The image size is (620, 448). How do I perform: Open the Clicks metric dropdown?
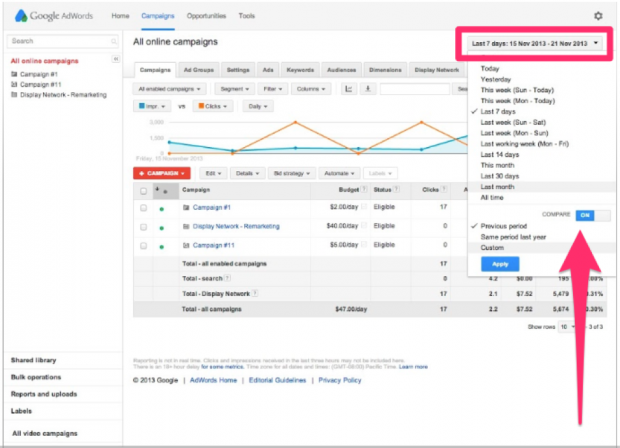tap(213, 106)
